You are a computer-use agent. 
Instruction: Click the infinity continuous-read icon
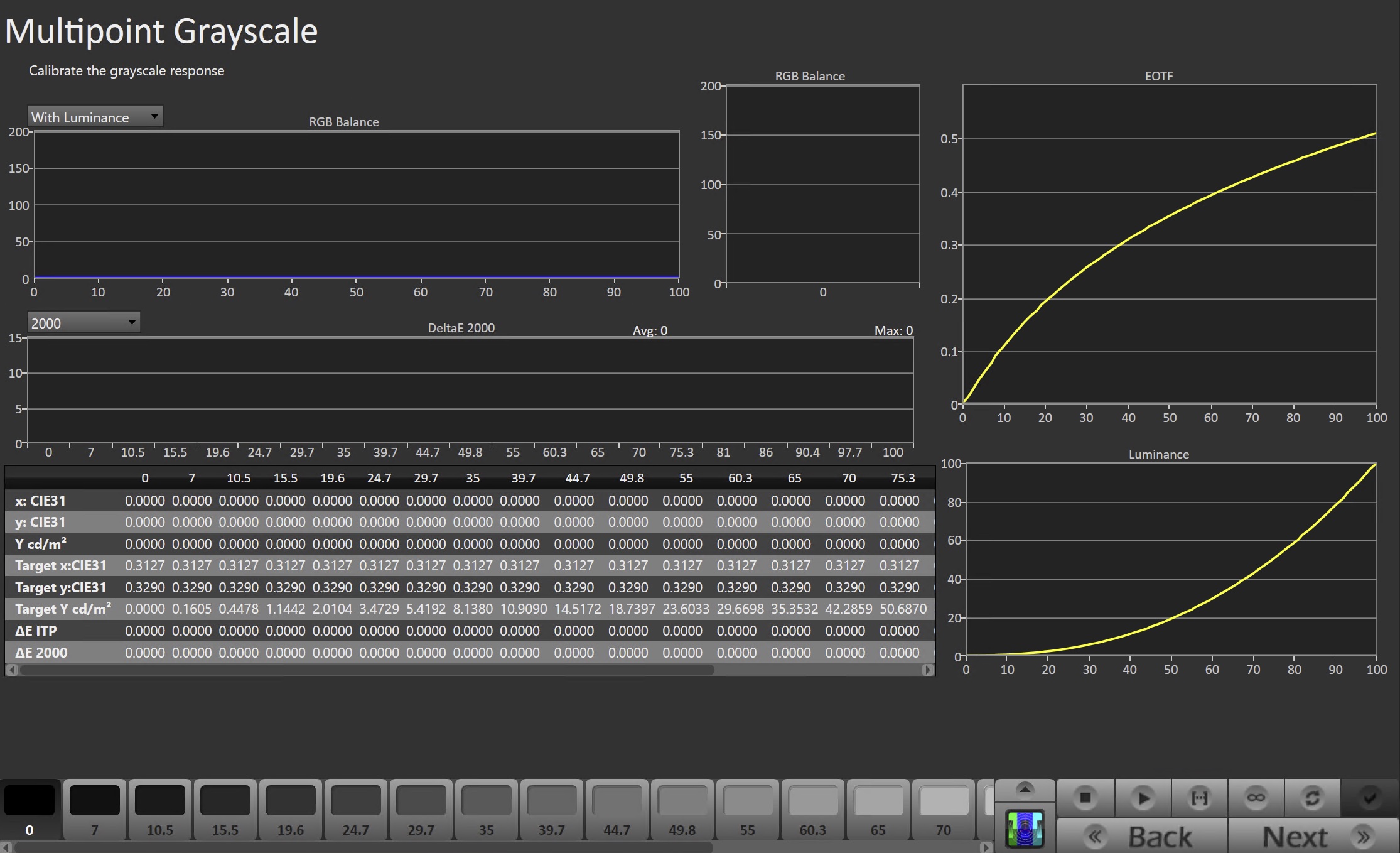pos(1256,798)
